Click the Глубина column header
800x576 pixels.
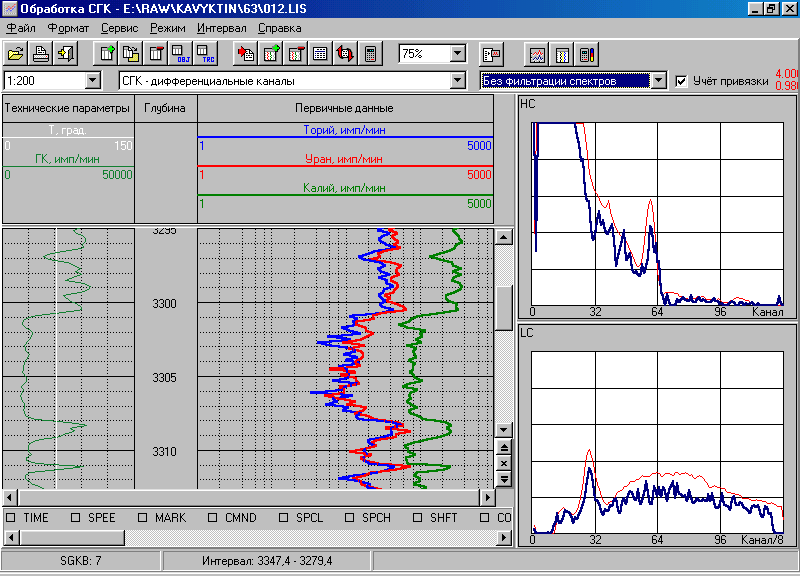point(165,108)
